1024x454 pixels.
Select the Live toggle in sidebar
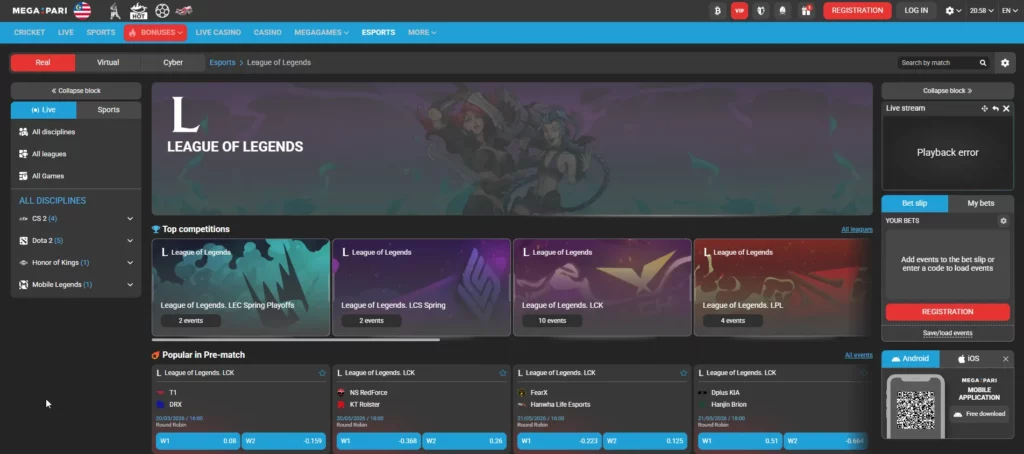(44, 110)
